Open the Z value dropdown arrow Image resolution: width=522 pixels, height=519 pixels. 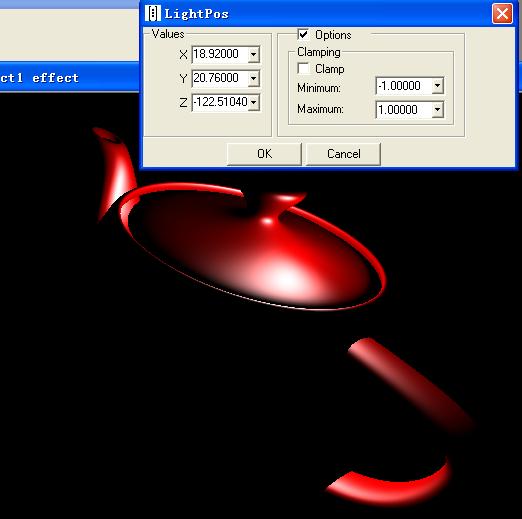coord(254,102)
